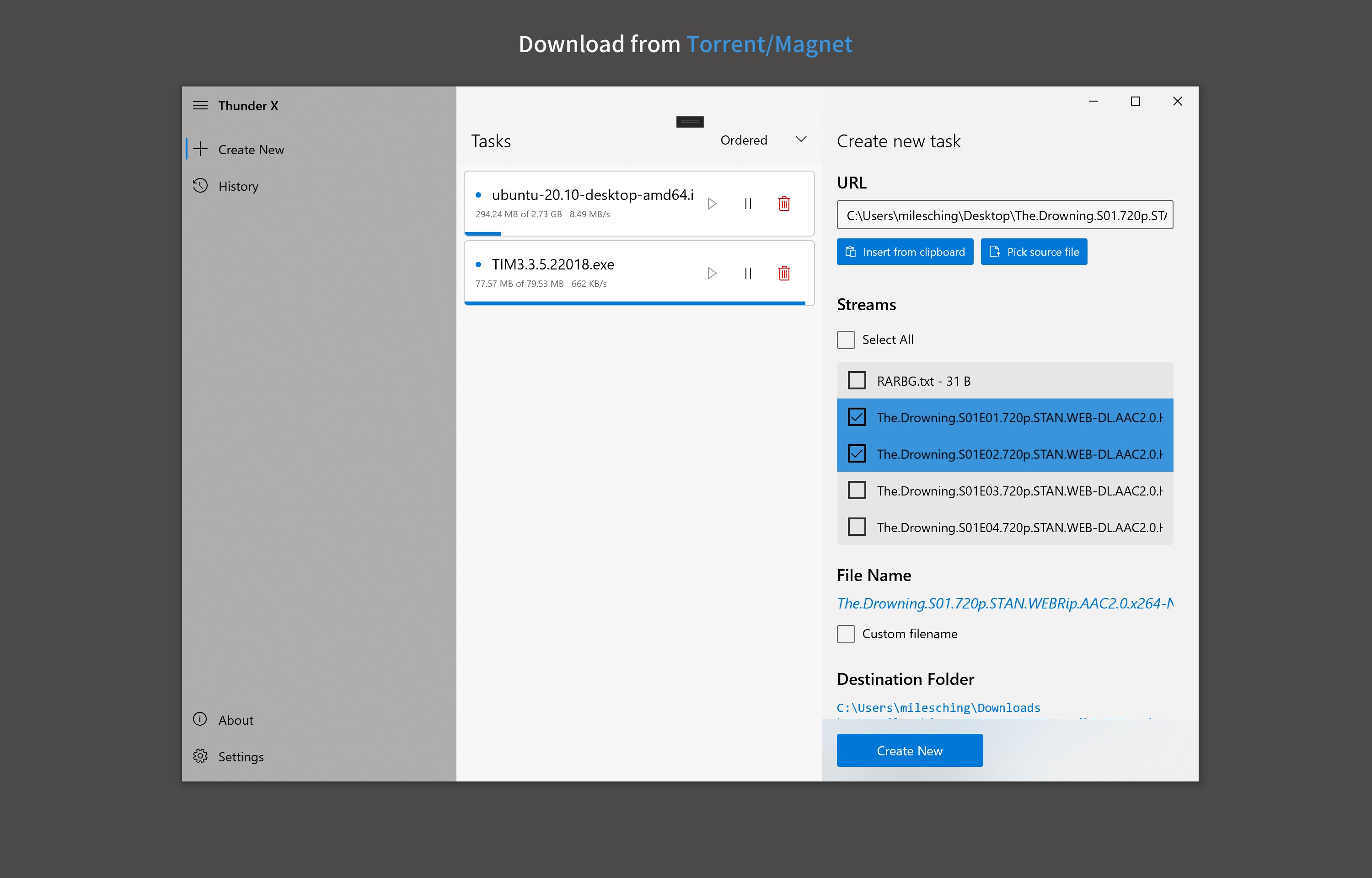
Task: Pause the ubuntu-20.10 download
Action: tap(748, 204)
